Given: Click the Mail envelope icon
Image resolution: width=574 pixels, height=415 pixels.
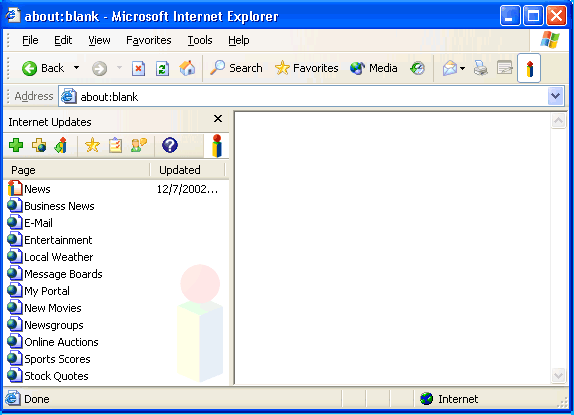Looking at the screenshot, I should tap(450, 68).
